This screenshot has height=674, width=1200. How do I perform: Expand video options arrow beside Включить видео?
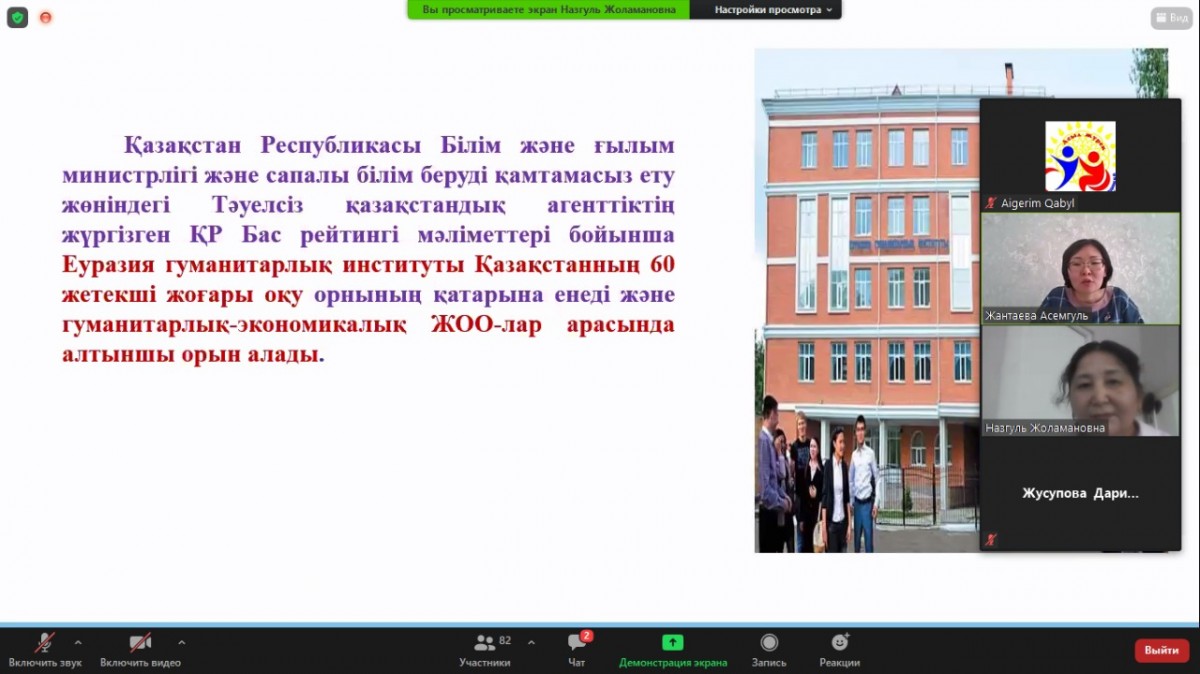click(181, 642)
